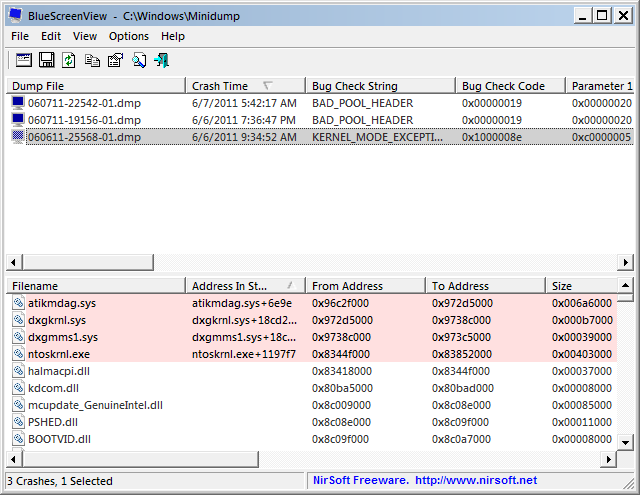This screenshot has height=495, width=640.
Task: Click To Address 0x8c0a7000 of BOOTVID.dll
Action: coord(461,439)
